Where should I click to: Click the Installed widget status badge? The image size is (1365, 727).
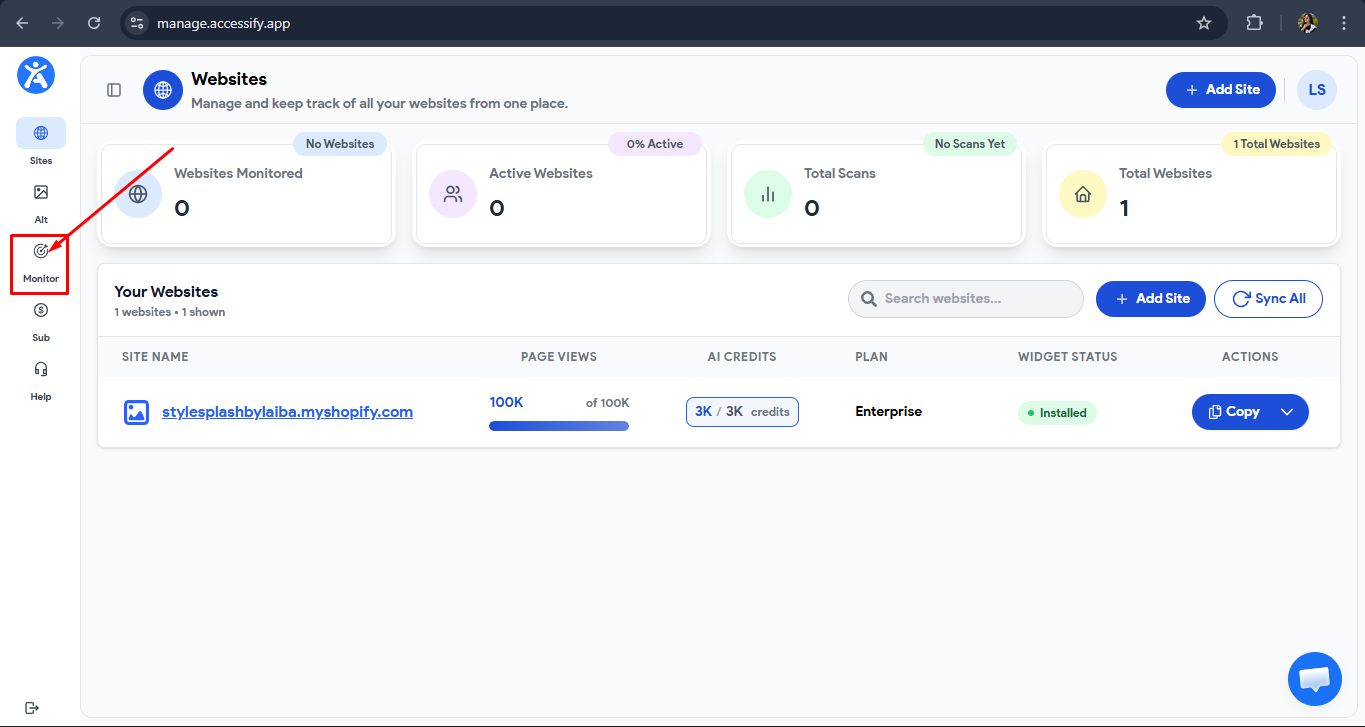(x=1057, y=412)
